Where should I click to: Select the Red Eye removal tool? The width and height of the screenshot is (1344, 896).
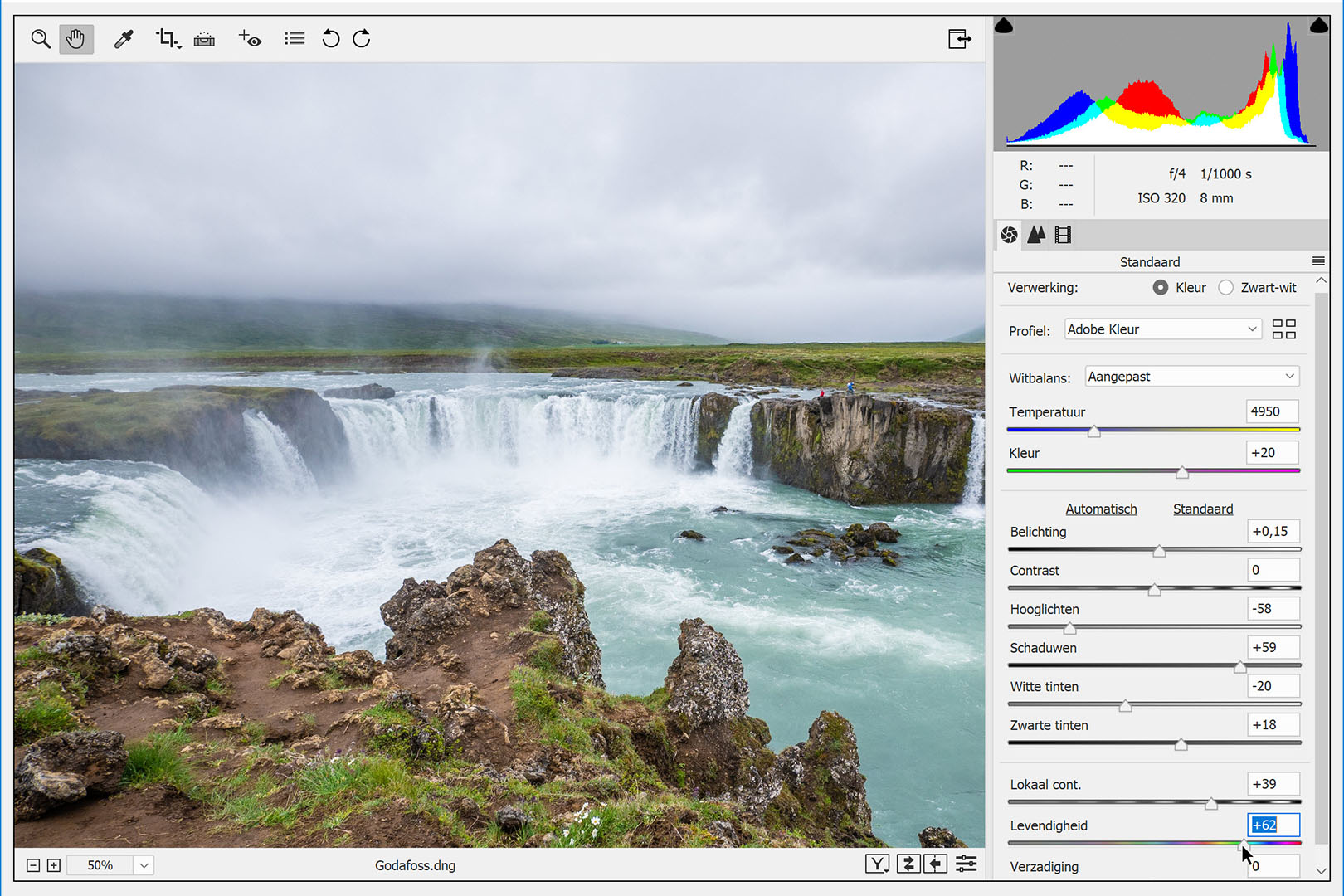coord(250,39)
